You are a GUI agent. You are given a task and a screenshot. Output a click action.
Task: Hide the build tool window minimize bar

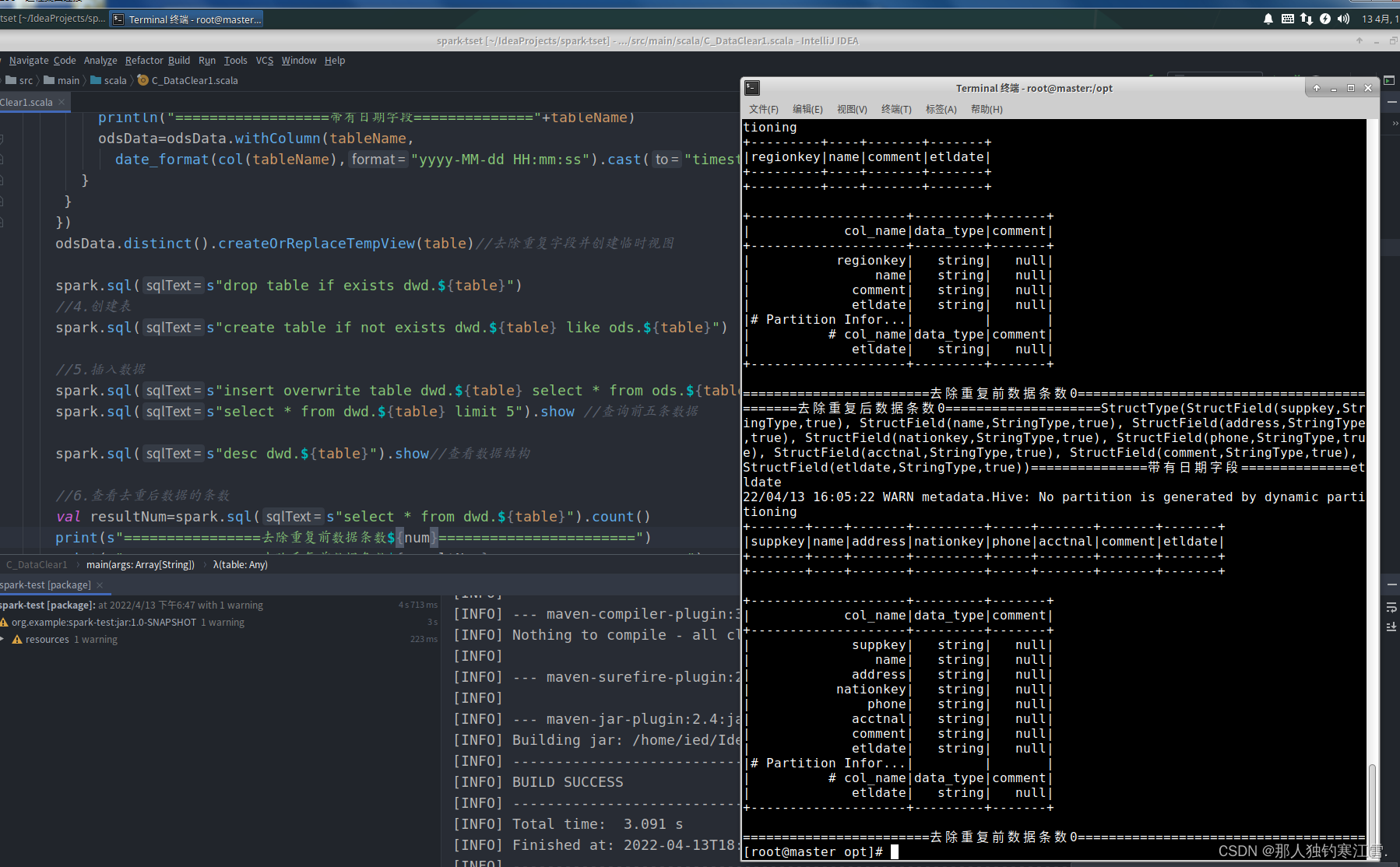point(1391,584)
